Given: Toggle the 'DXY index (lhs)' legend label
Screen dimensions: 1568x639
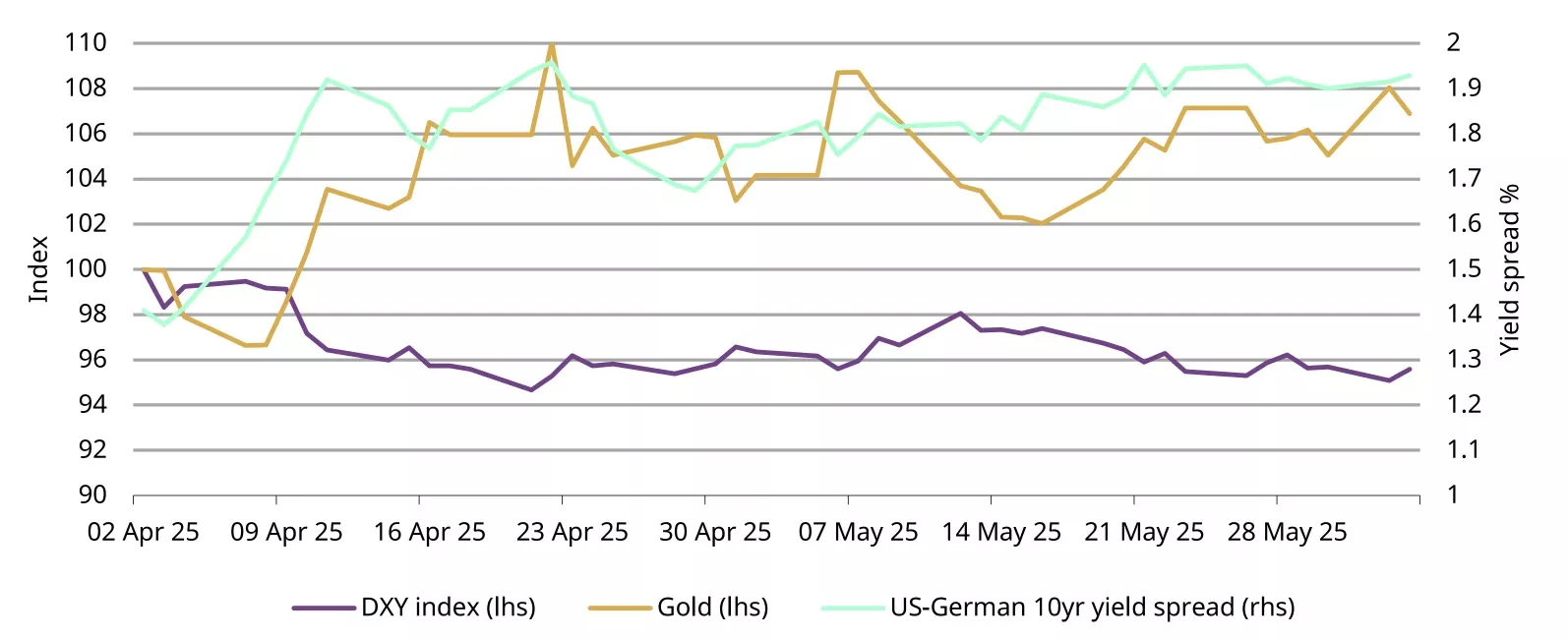Looking at the screenshot, I should [449, 608].
